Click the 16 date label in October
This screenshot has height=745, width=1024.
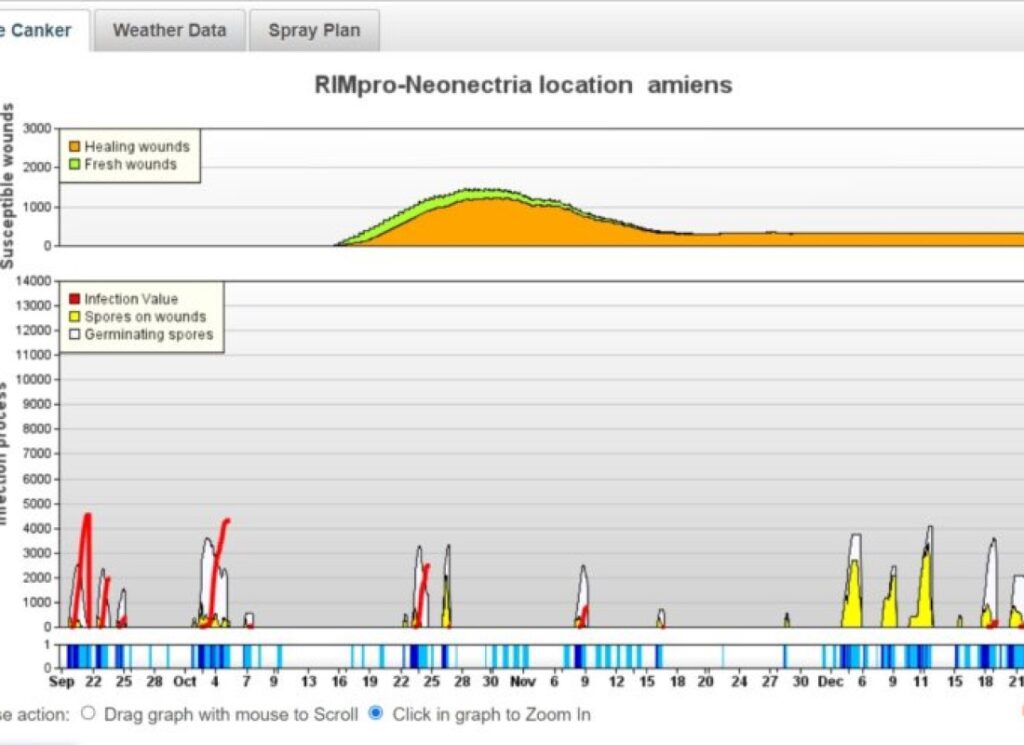(x=339, y=682)
